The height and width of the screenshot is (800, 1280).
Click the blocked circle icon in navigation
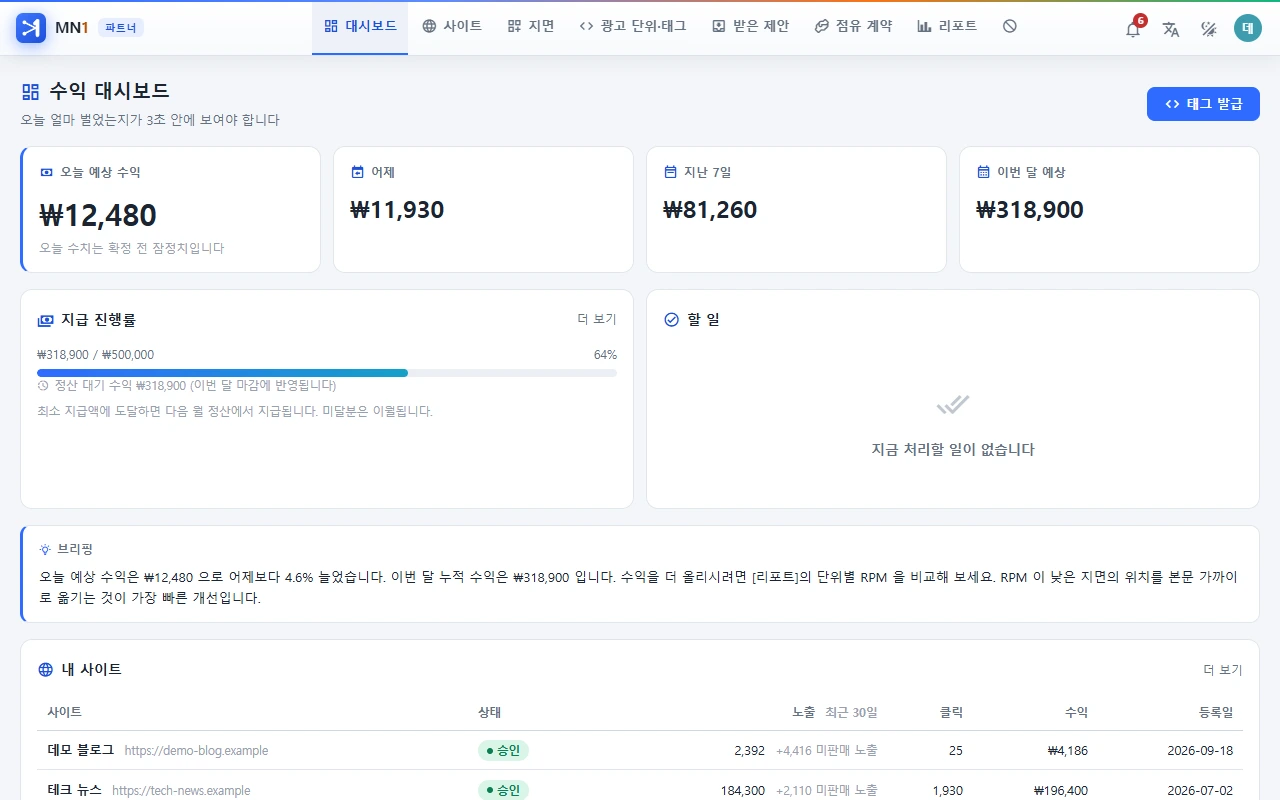[1010, 26]
